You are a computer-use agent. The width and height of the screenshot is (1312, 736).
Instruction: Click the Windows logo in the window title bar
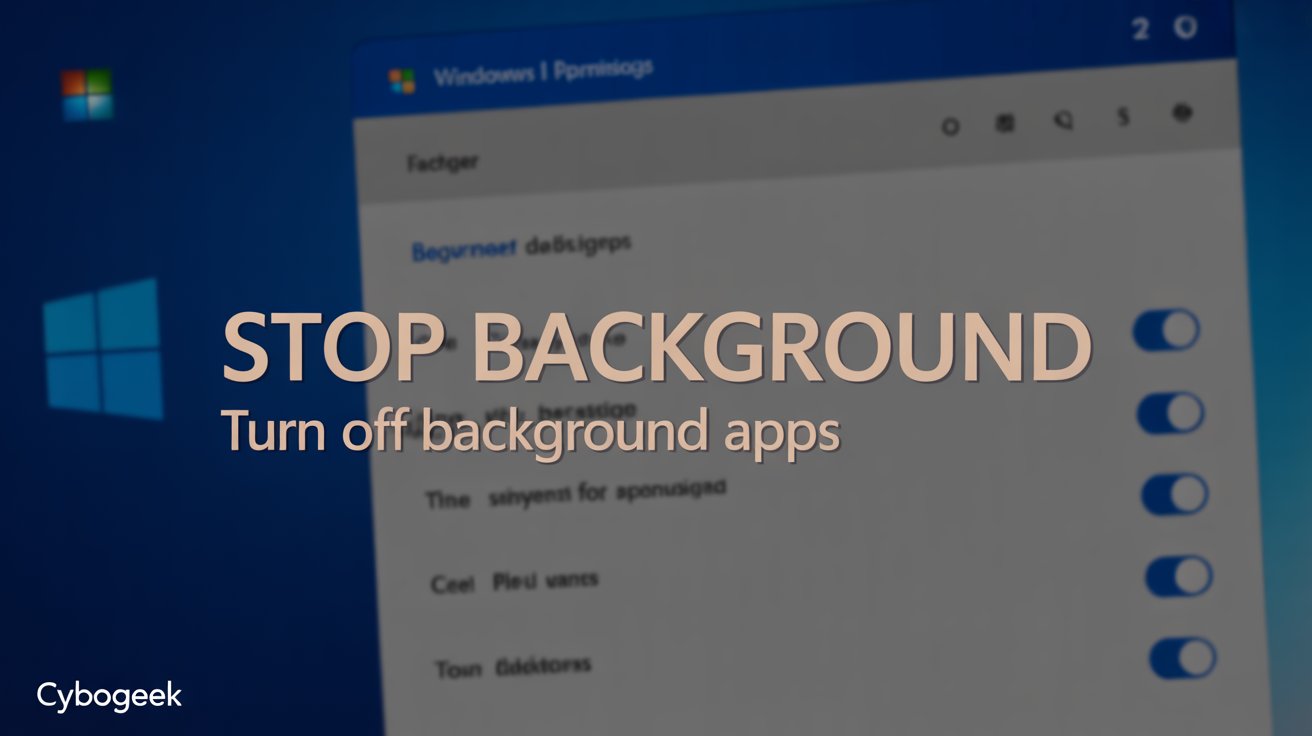coord(402,80)
